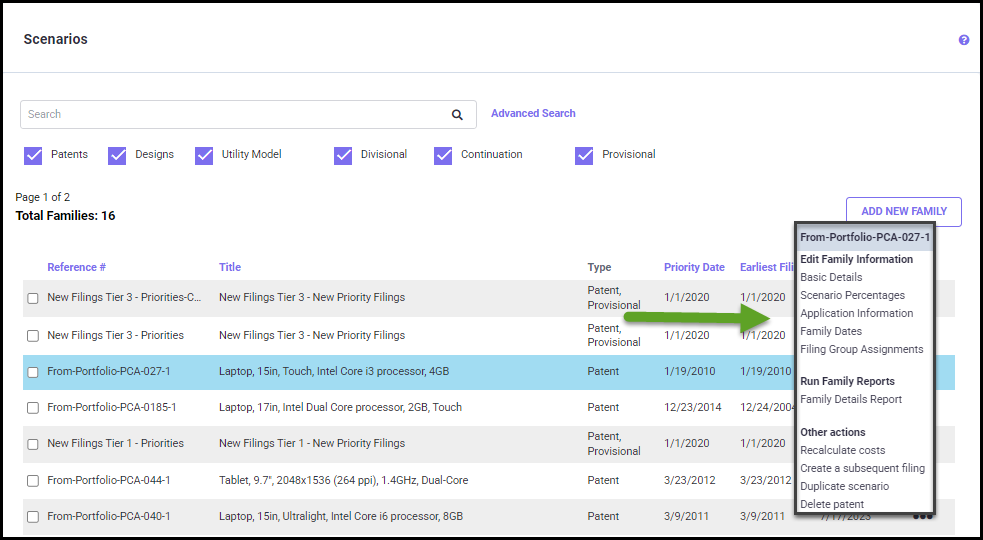Open the Advanced Search link
The width and height of the screenshot is (983, 540).
click(x=533, y=114)
